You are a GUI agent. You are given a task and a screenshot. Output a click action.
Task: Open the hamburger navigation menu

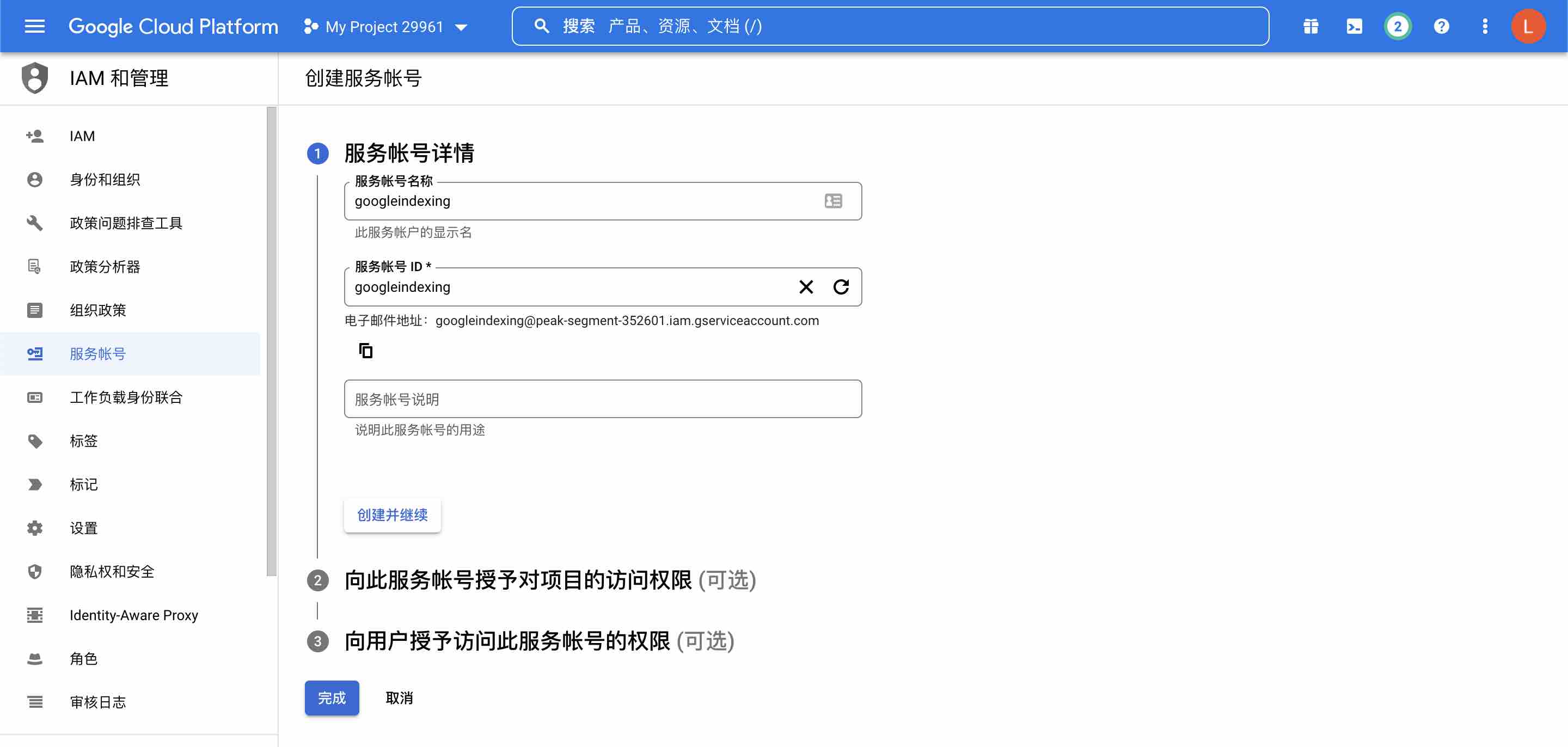(x=35, y=26)
